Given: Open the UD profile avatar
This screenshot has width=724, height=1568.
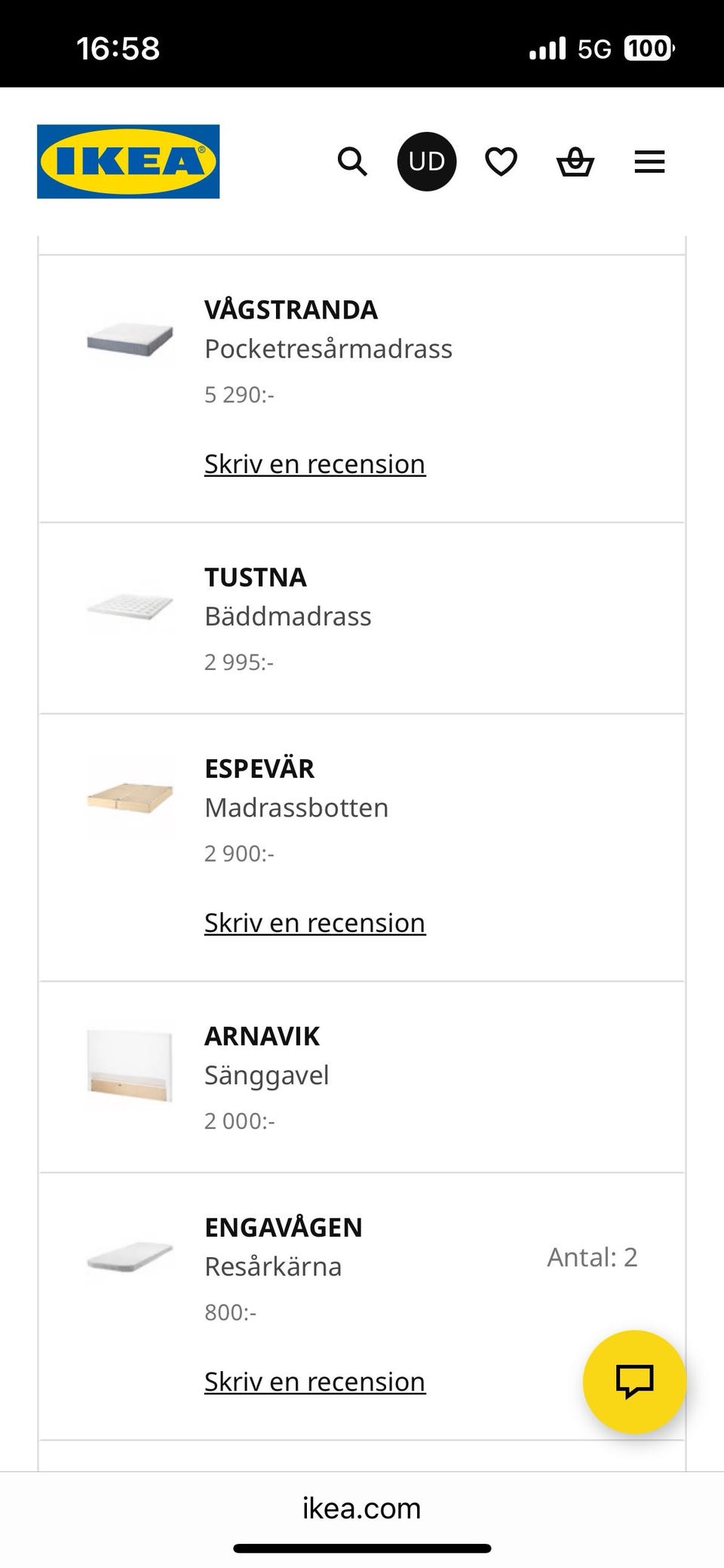Looking at the screenshot, I should click(x=426, y=161).
